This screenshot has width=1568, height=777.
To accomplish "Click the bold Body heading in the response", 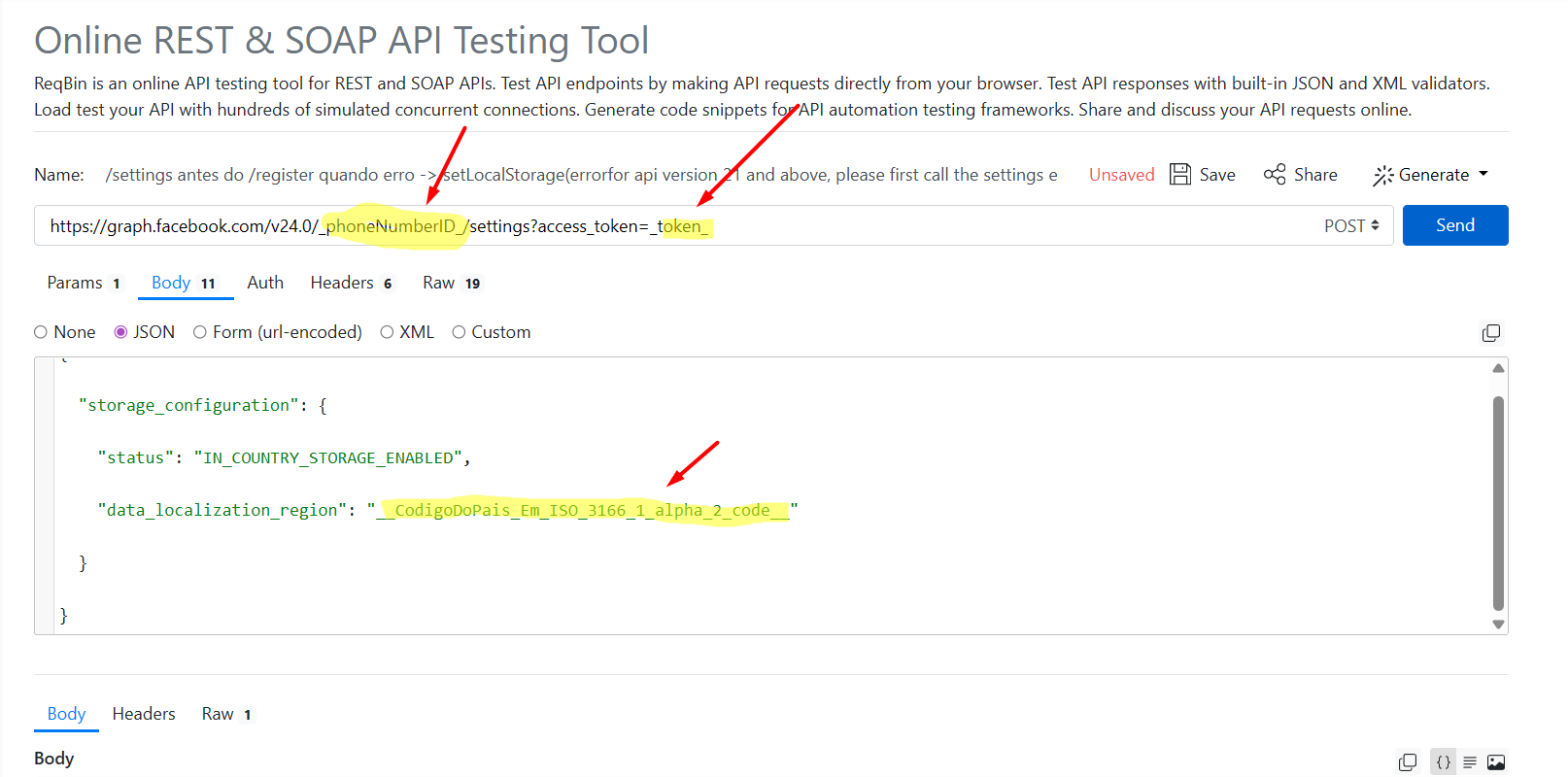I will [x=53, y=759].
